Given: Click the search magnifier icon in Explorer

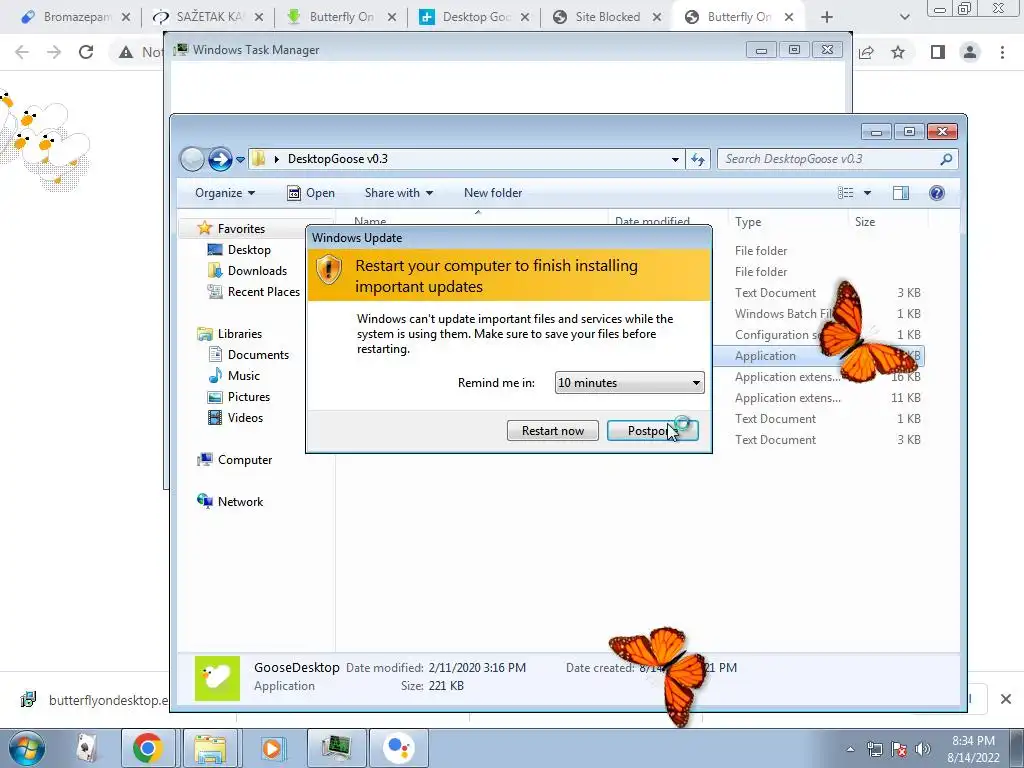Looking at the screenshot, I should click(946, 159).
